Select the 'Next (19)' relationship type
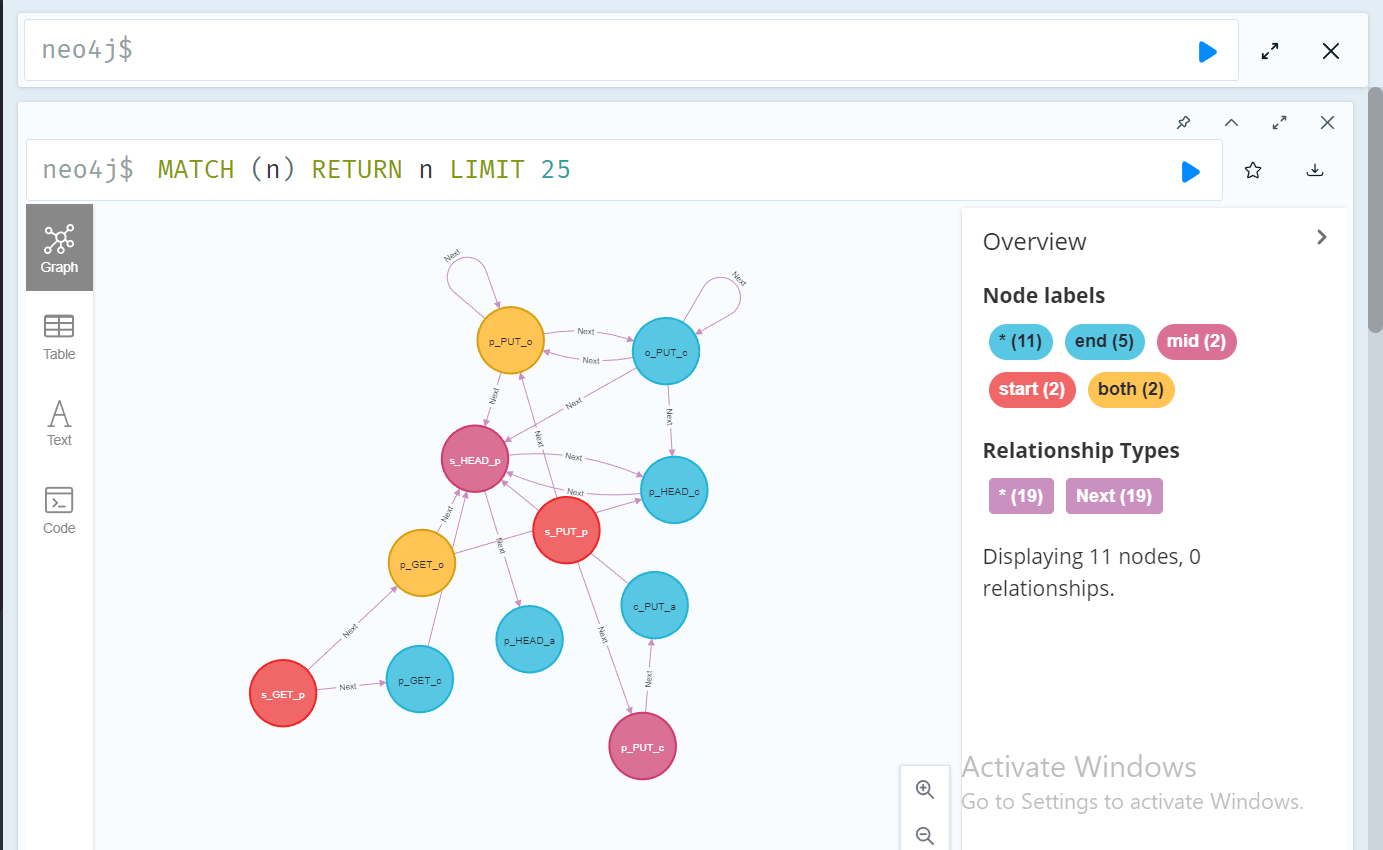 pyautogui.click(x=1114, y=496)
